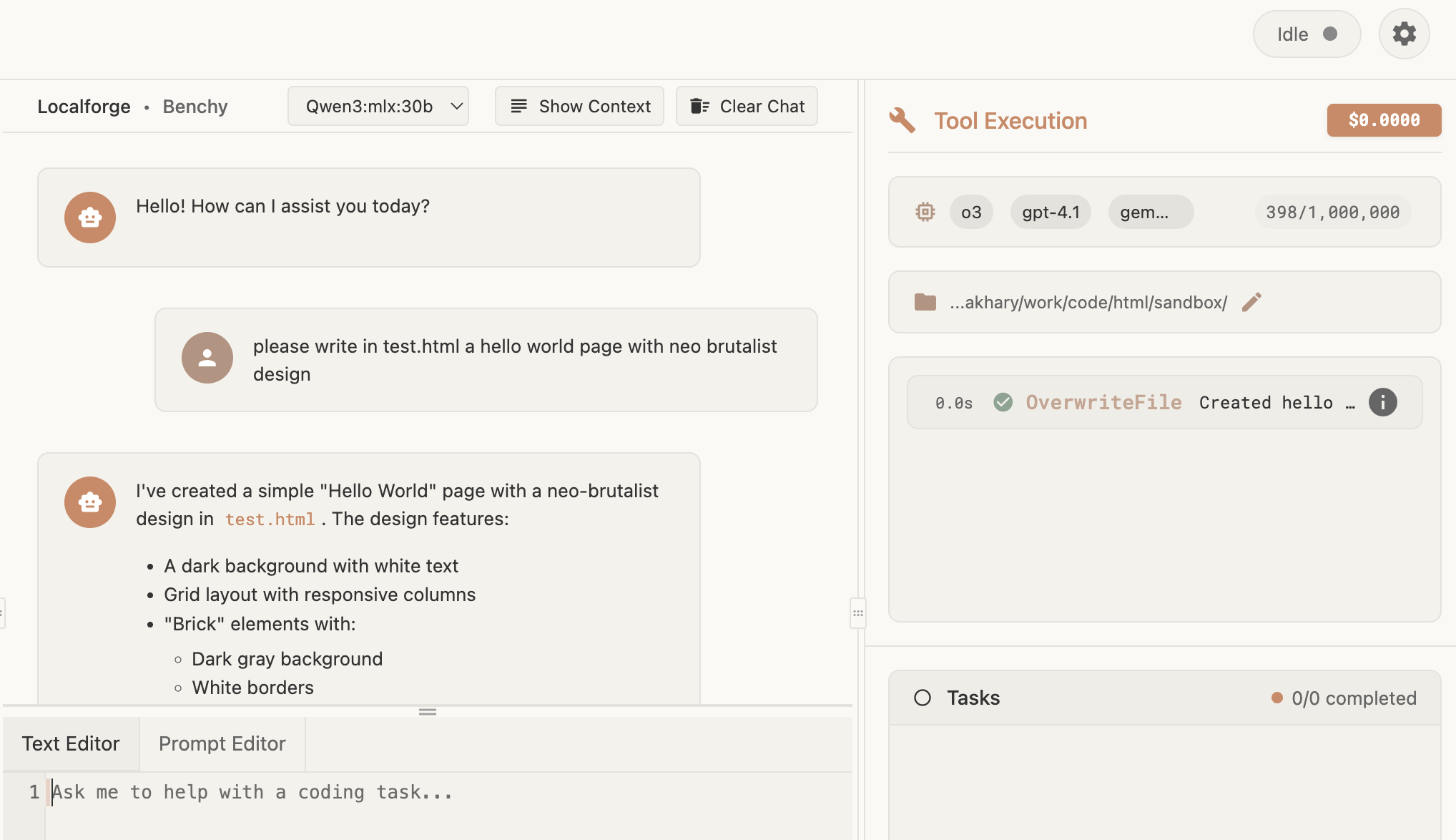Click the sandbox directory path text
The width and height of the screenshot is (1456, 840).
pyautogui.click(x=1088, y=302)
